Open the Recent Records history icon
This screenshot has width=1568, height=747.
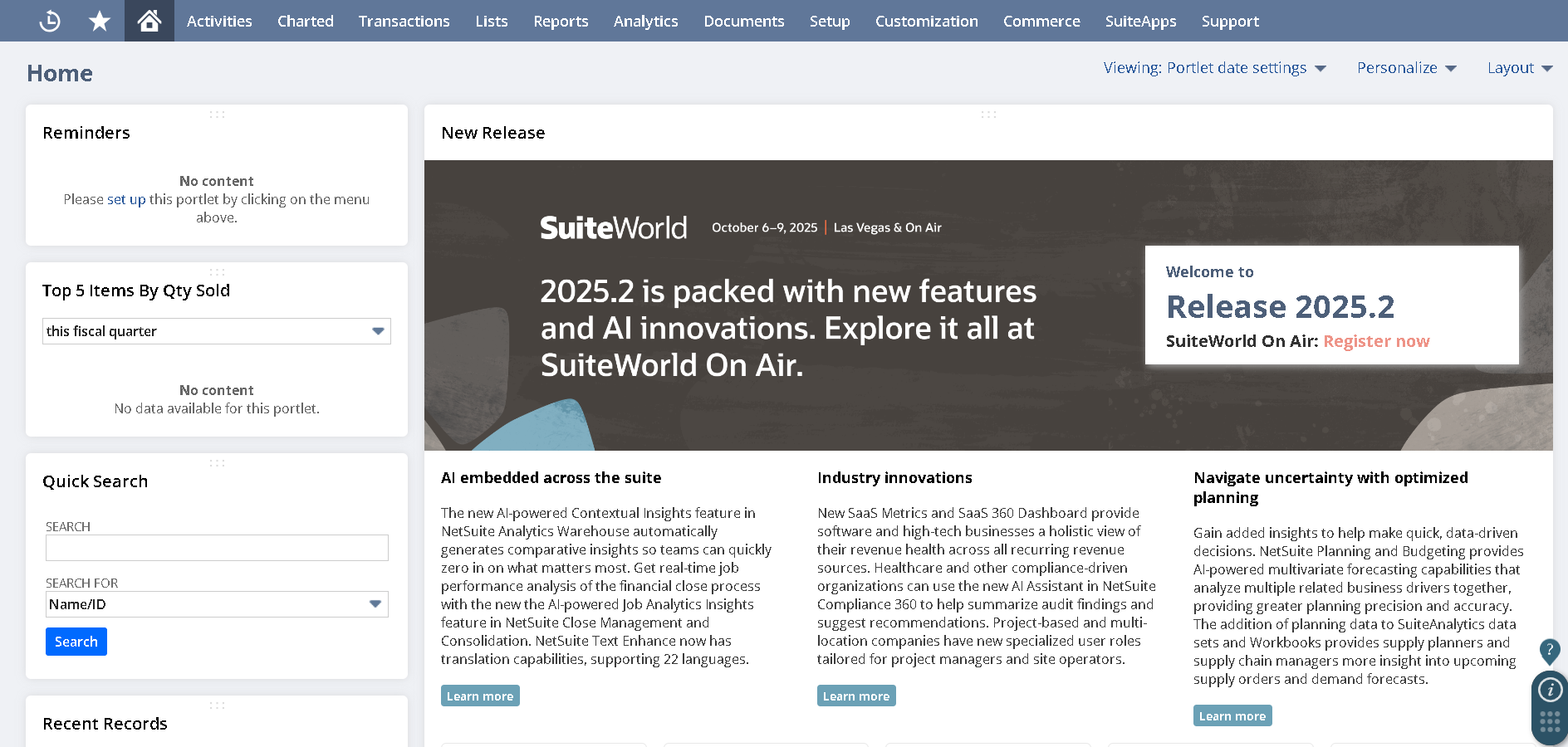[50, 21]
